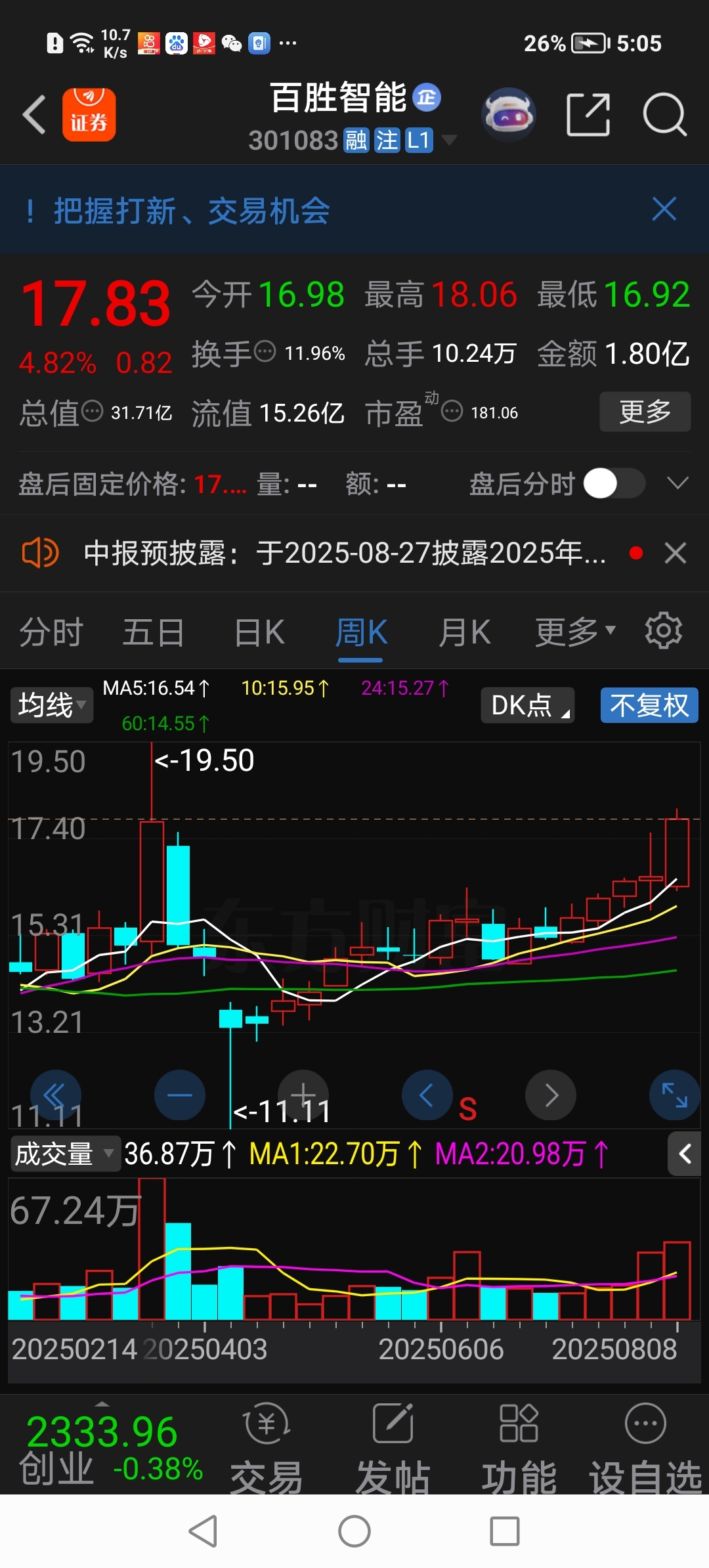Open chart settings gear icon
This screenshot has width=709, height=1568.
pyautogui.click(x=664, y=631)
